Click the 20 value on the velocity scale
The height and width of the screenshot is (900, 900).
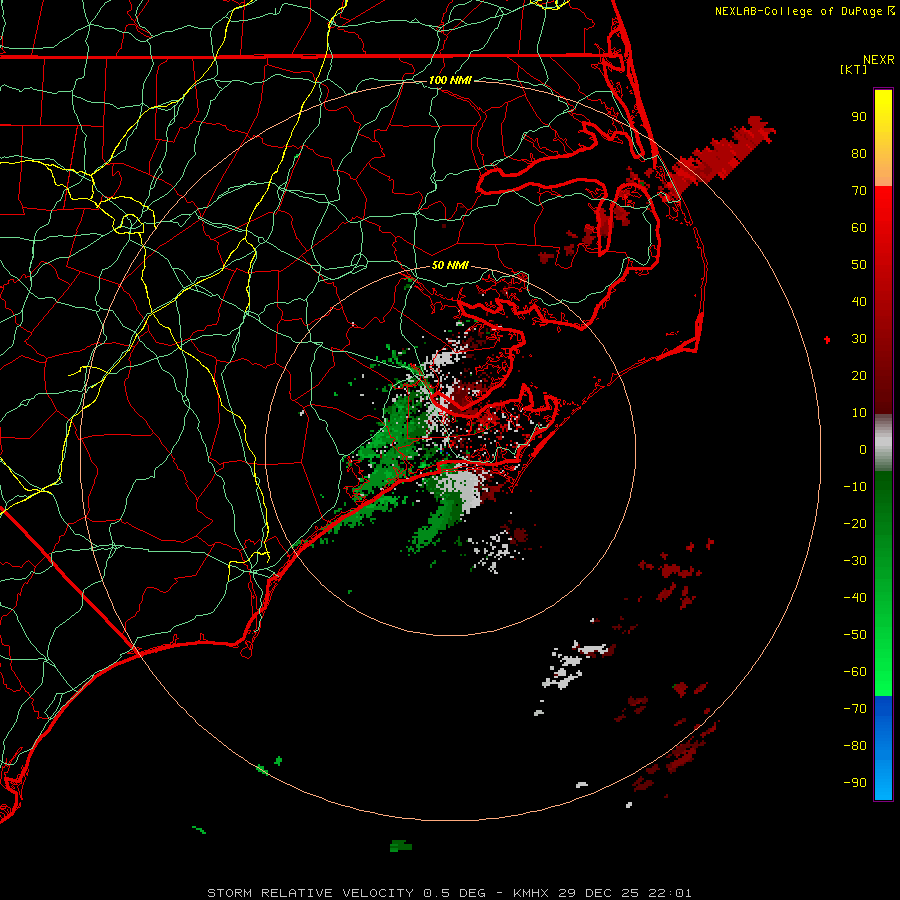pos(859,375)
